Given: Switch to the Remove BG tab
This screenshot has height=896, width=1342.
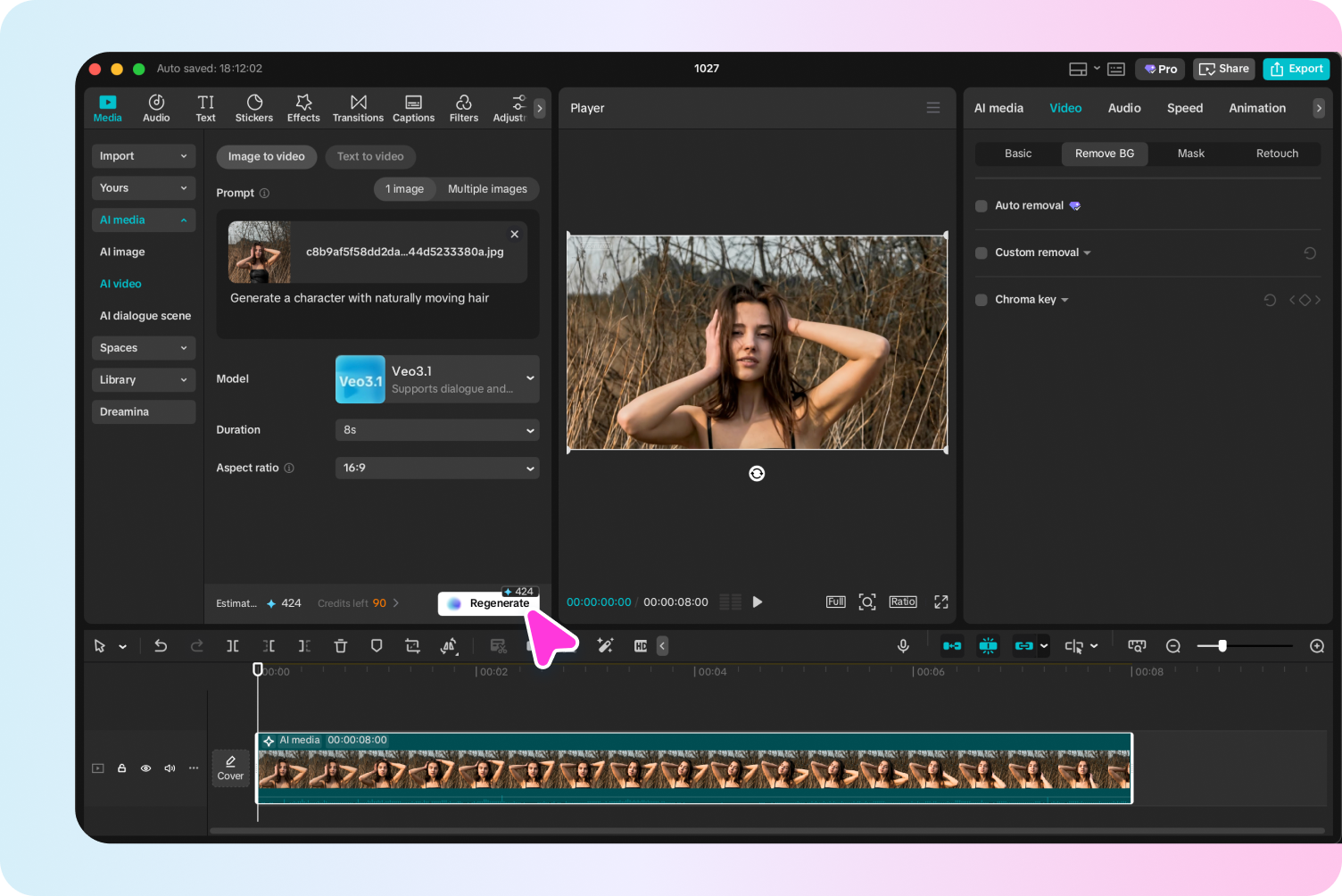Looking at the screenshot, I should 1105,153.
